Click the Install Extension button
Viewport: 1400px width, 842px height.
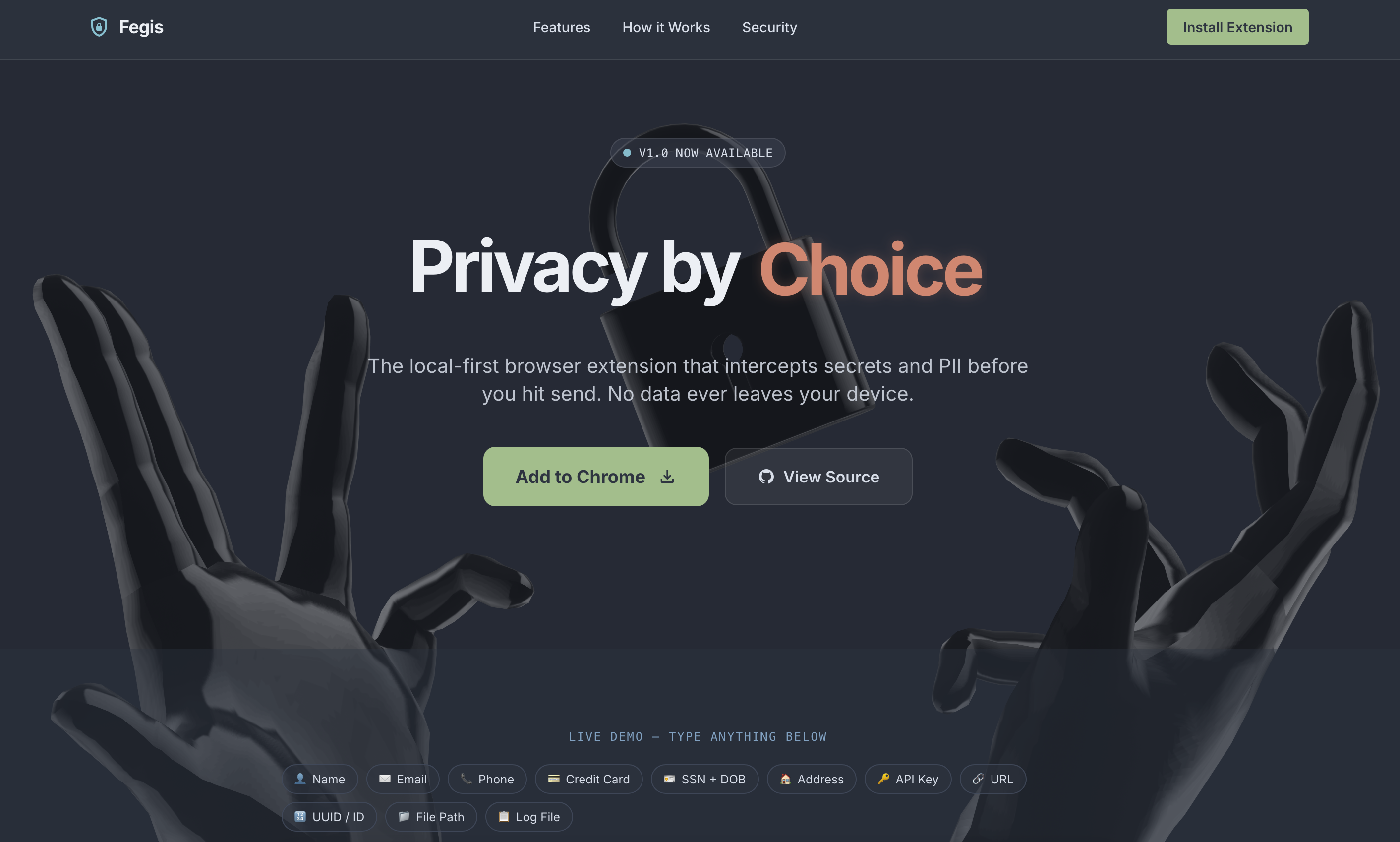1237,27
